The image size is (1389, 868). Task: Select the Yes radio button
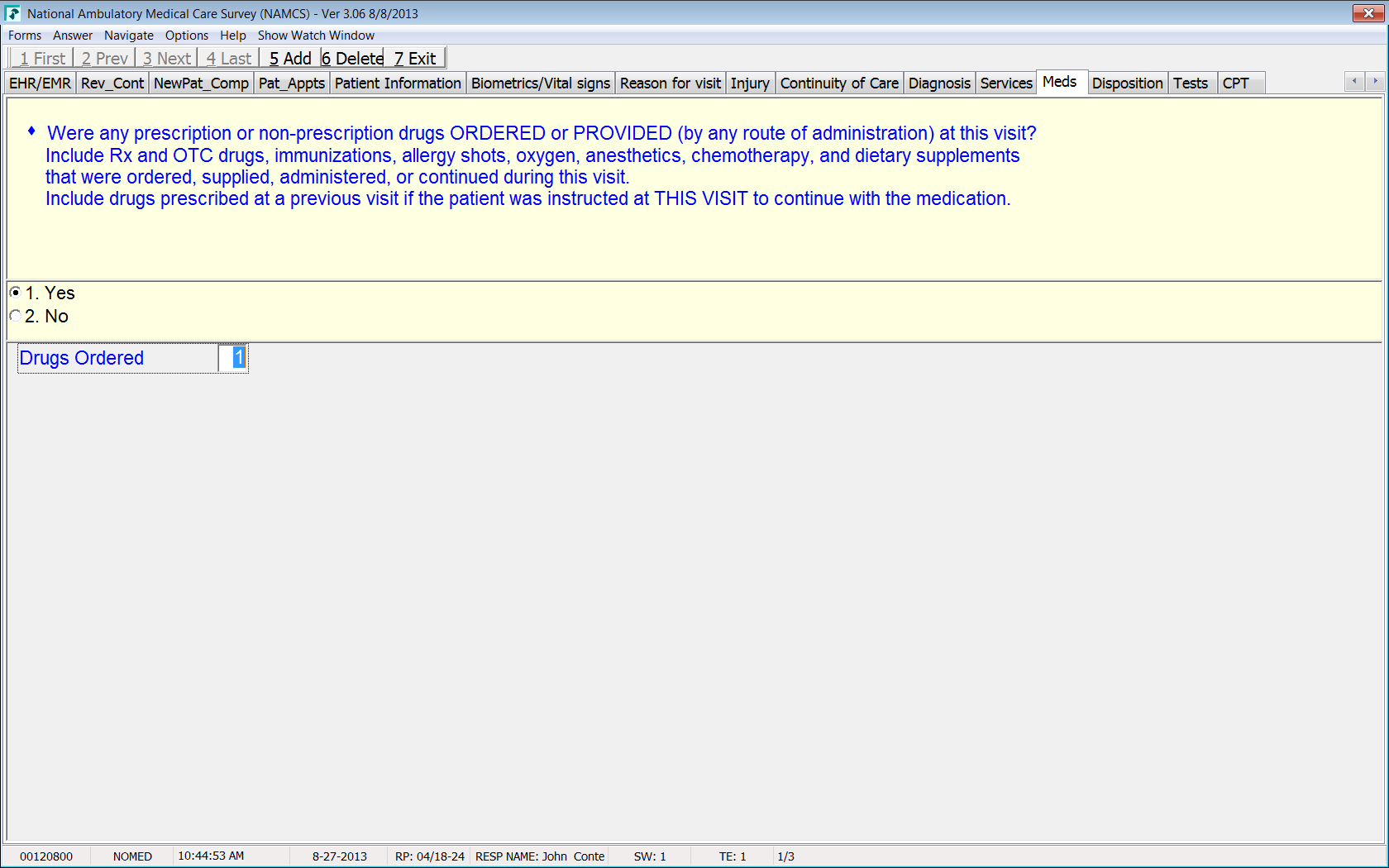(x=15, y=293)
